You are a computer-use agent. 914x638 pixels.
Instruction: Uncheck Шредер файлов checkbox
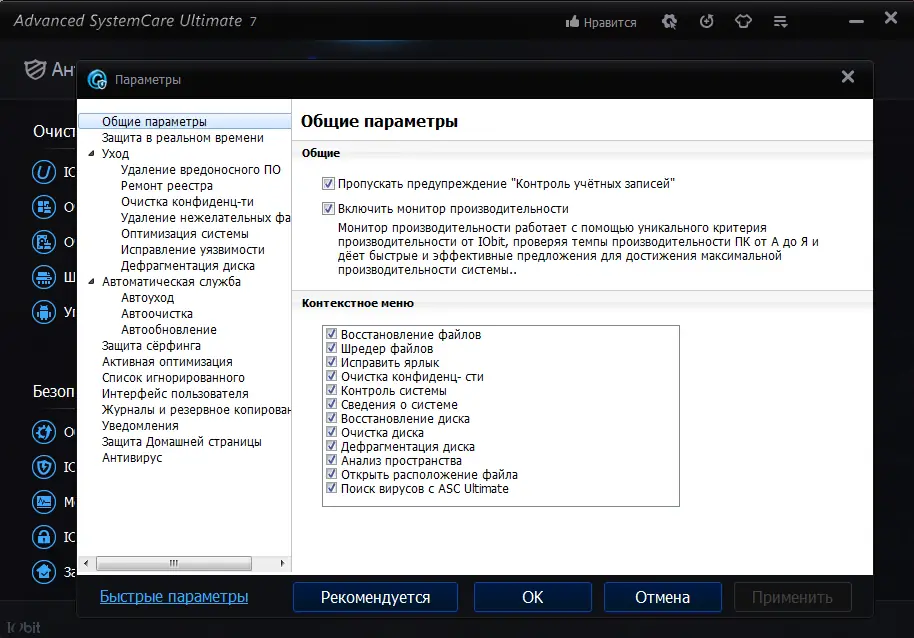(x=331, y=348)
